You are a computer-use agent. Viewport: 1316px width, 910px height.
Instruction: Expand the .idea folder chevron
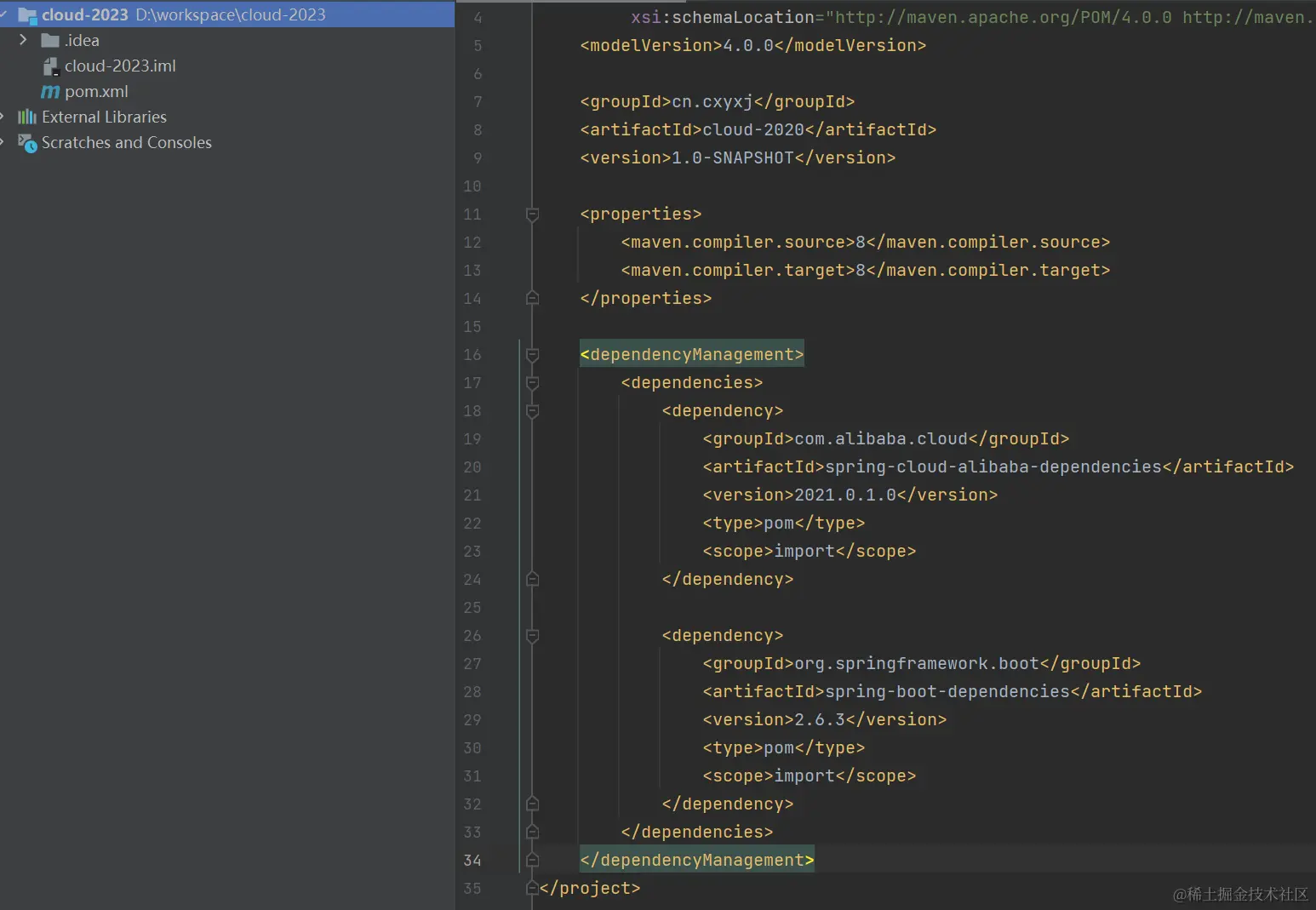click(x=23, y=40)
